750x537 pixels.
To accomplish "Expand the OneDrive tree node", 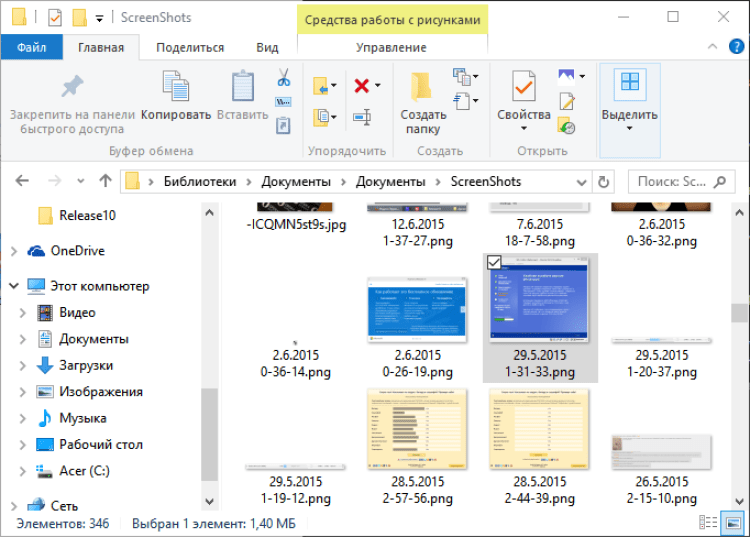I will 14,251.
